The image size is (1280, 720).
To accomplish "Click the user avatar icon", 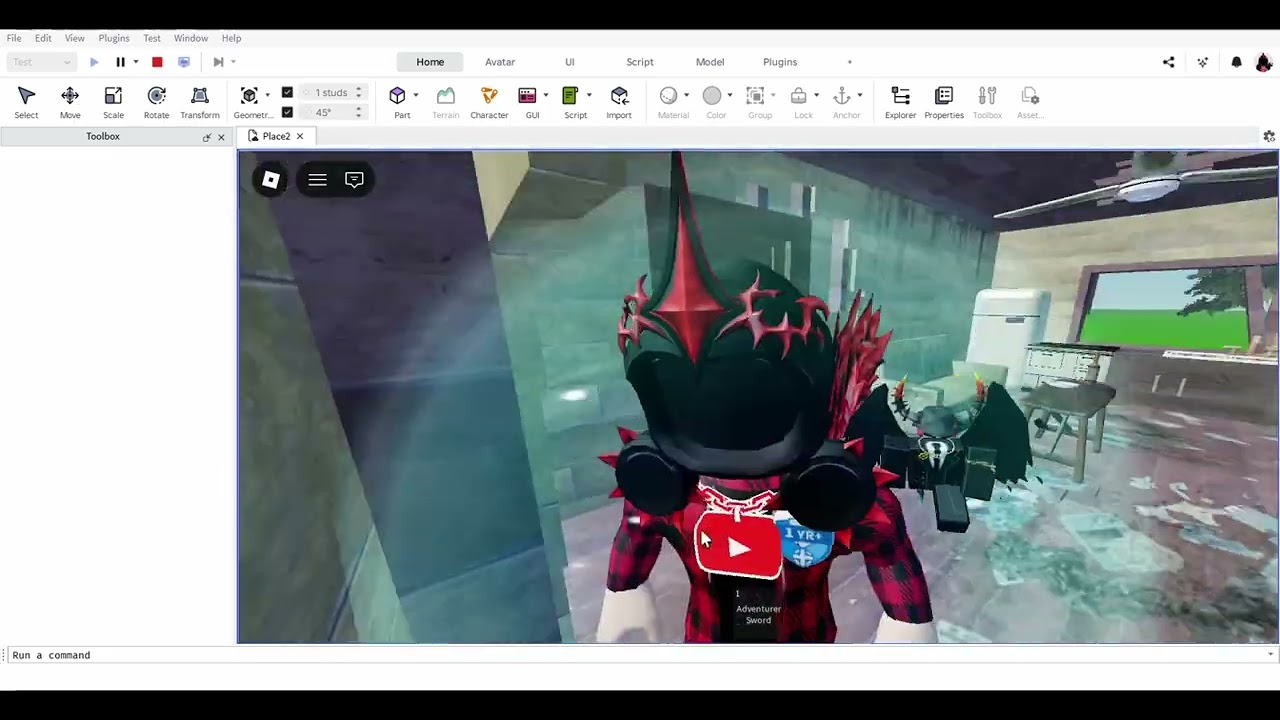I will coord(1264,62).
